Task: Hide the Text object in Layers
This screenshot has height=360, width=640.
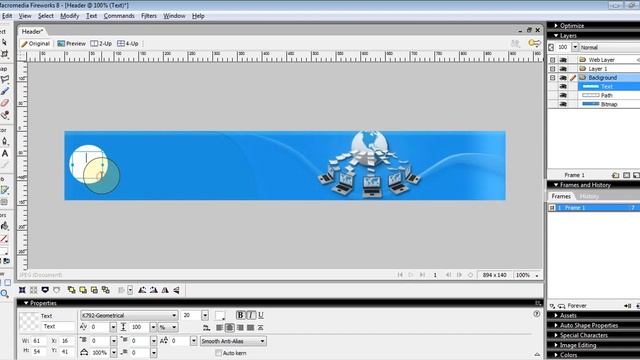Action: [563, 87]
